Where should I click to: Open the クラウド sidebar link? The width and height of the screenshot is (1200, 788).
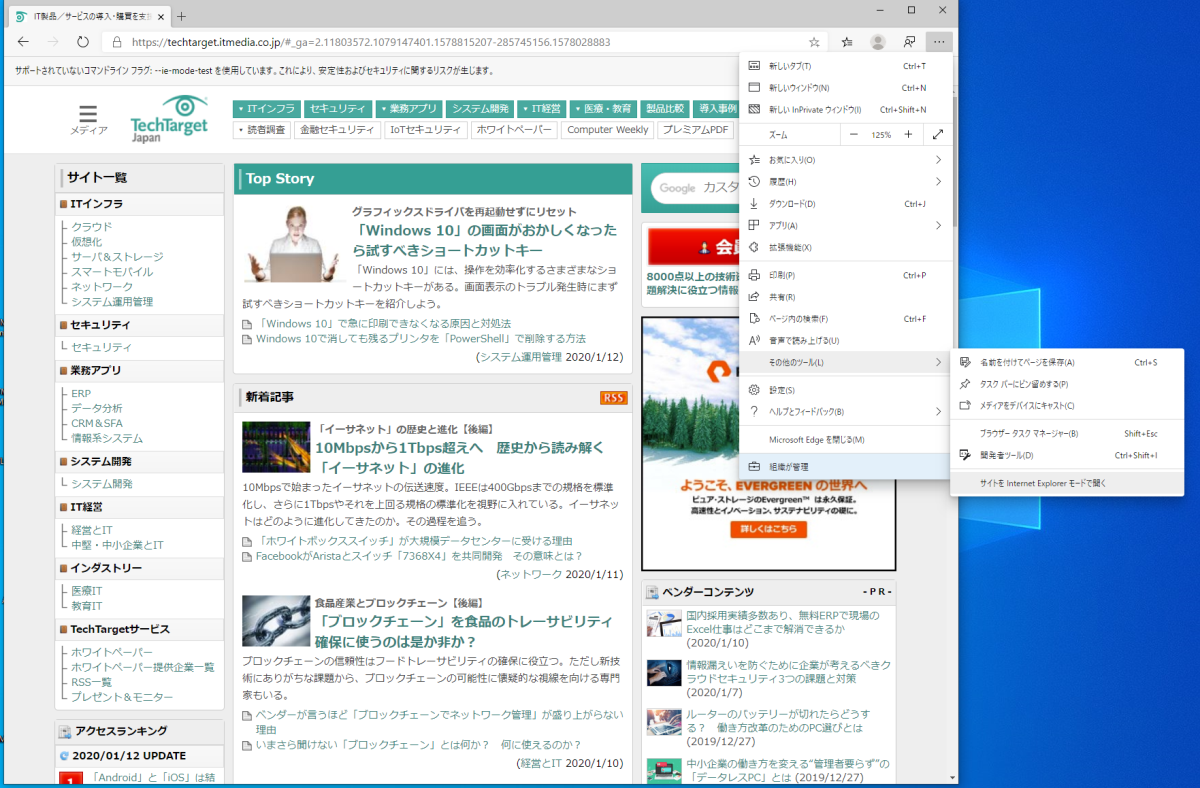(x=91, y=226)
